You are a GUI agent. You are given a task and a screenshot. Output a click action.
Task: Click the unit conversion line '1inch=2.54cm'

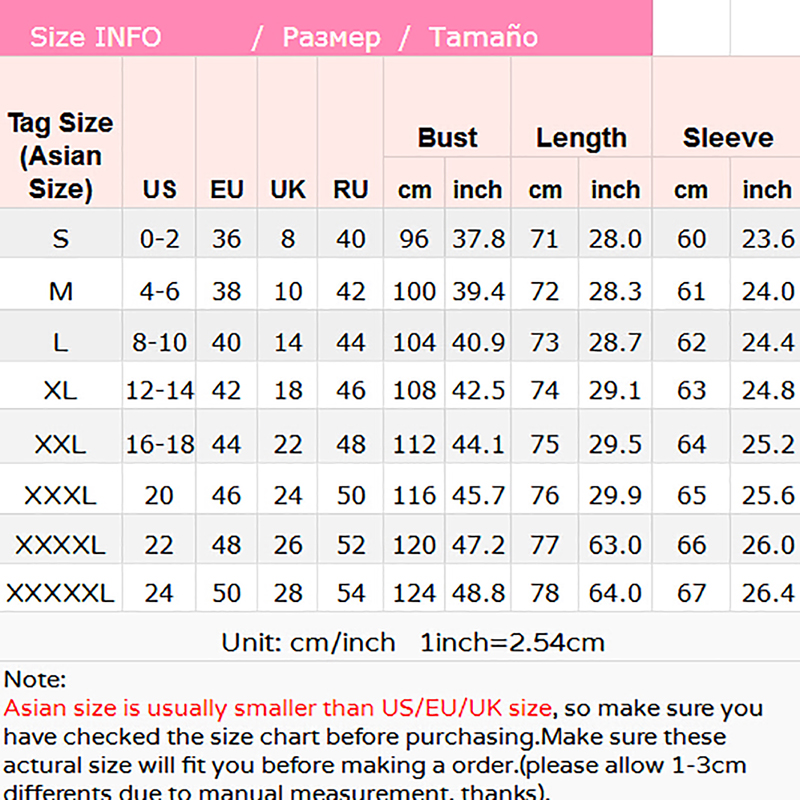(x=512, y=642)
